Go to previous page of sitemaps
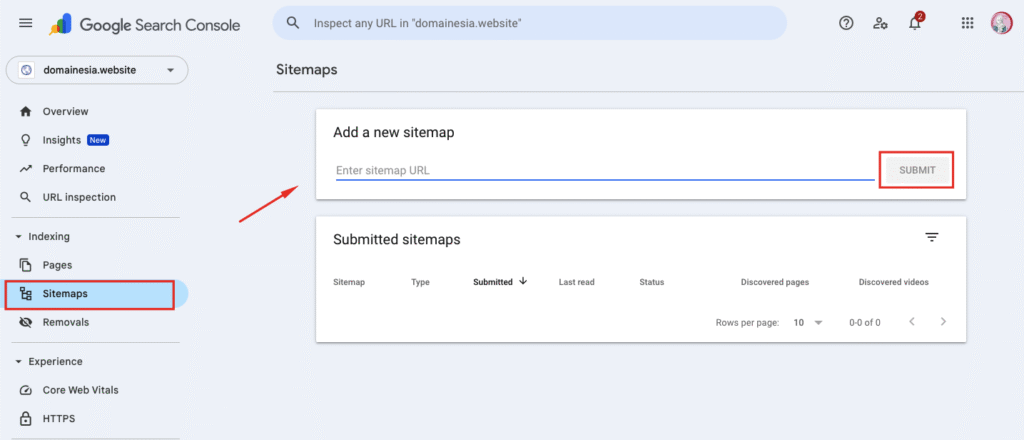1024x440 pixels. pos(912,321)
